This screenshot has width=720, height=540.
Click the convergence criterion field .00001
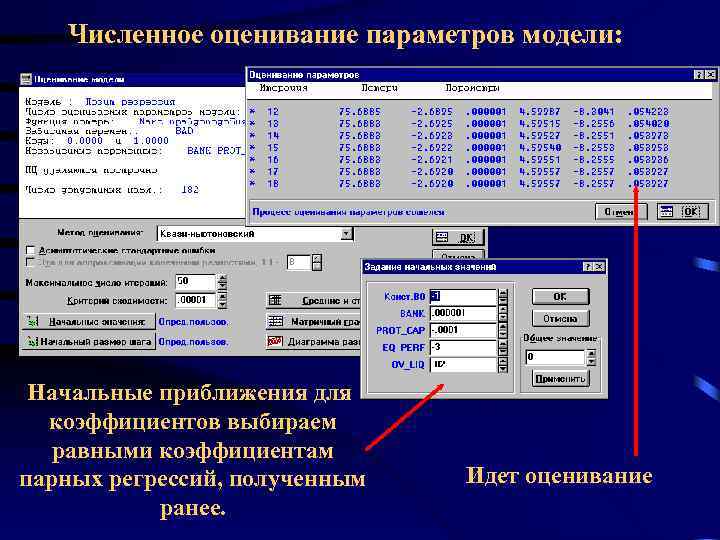[x=195, y=301]
